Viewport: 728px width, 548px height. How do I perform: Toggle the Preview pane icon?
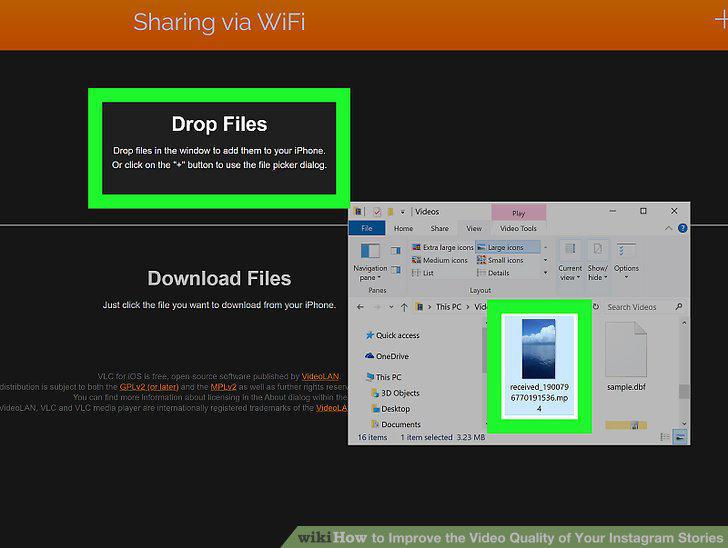(396, 251)
